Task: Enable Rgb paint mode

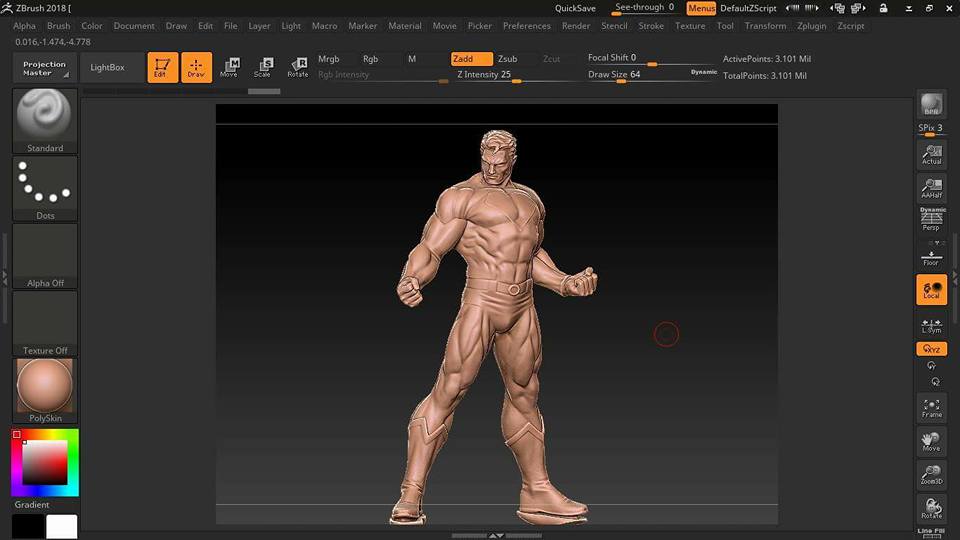Action: click(x=370, y=59)
